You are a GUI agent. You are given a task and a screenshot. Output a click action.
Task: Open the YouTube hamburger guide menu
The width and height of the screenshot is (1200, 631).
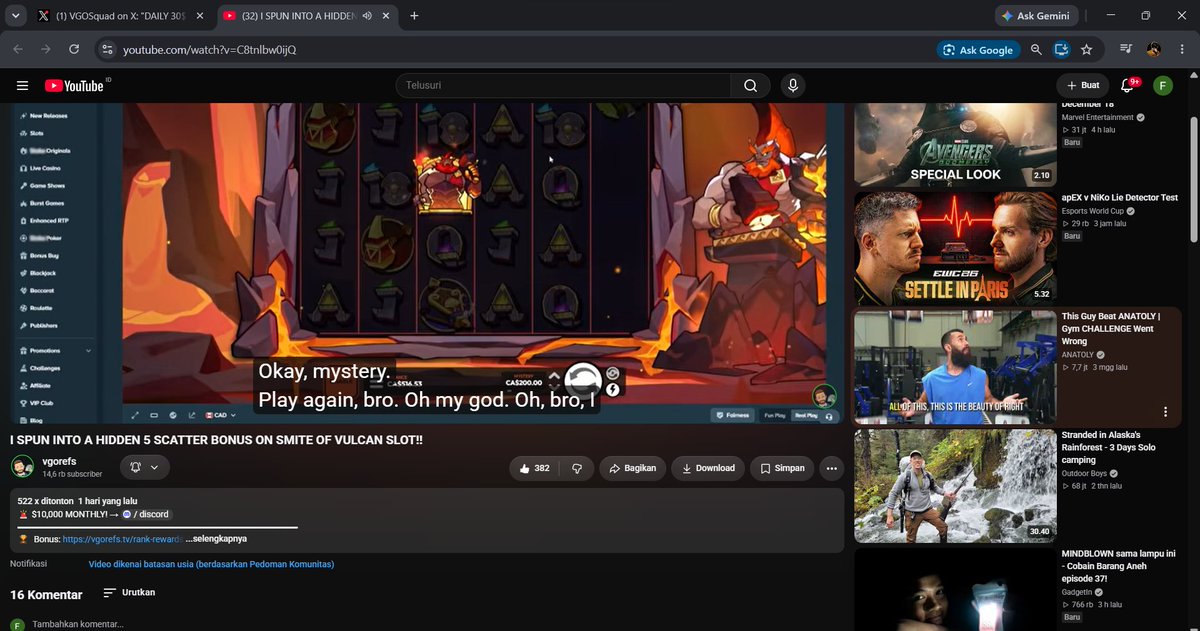tap(22, 86)
